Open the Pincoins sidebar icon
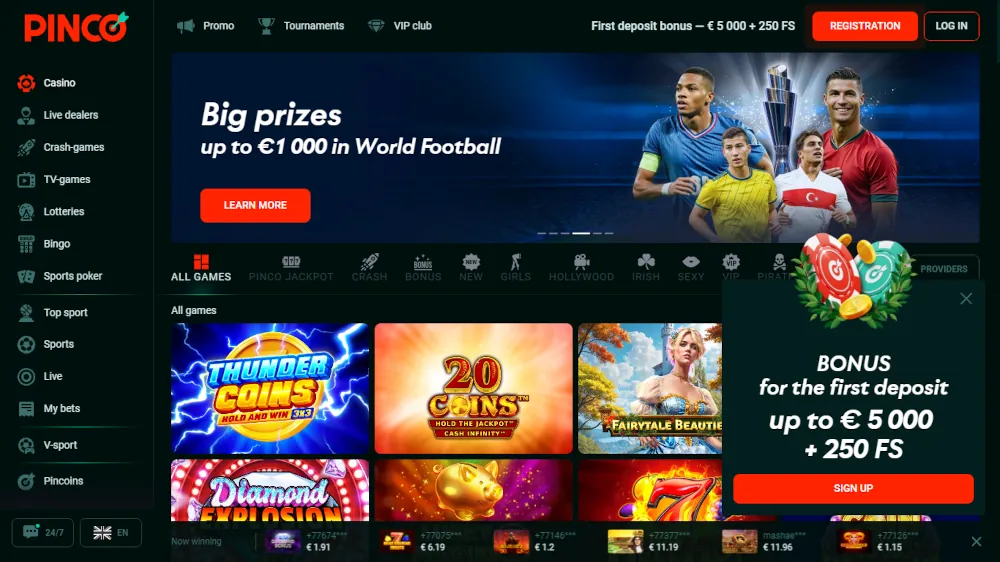 tap(26, 481)
